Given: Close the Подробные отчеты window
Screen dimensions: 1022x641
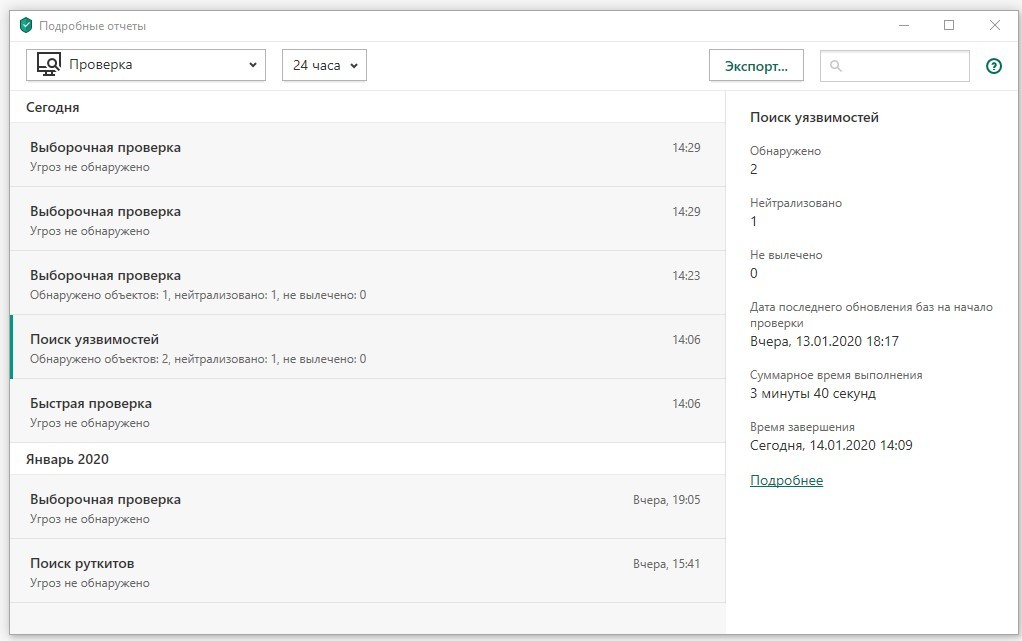Looking at the screenshot, I should pyautogui.click(x=994, y=25).
